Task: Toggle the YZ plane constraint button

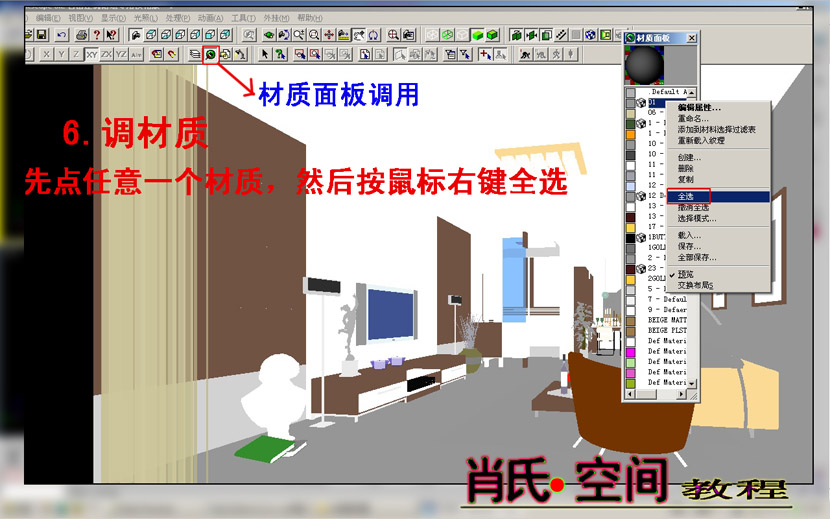Action: [x=121, y=55]
